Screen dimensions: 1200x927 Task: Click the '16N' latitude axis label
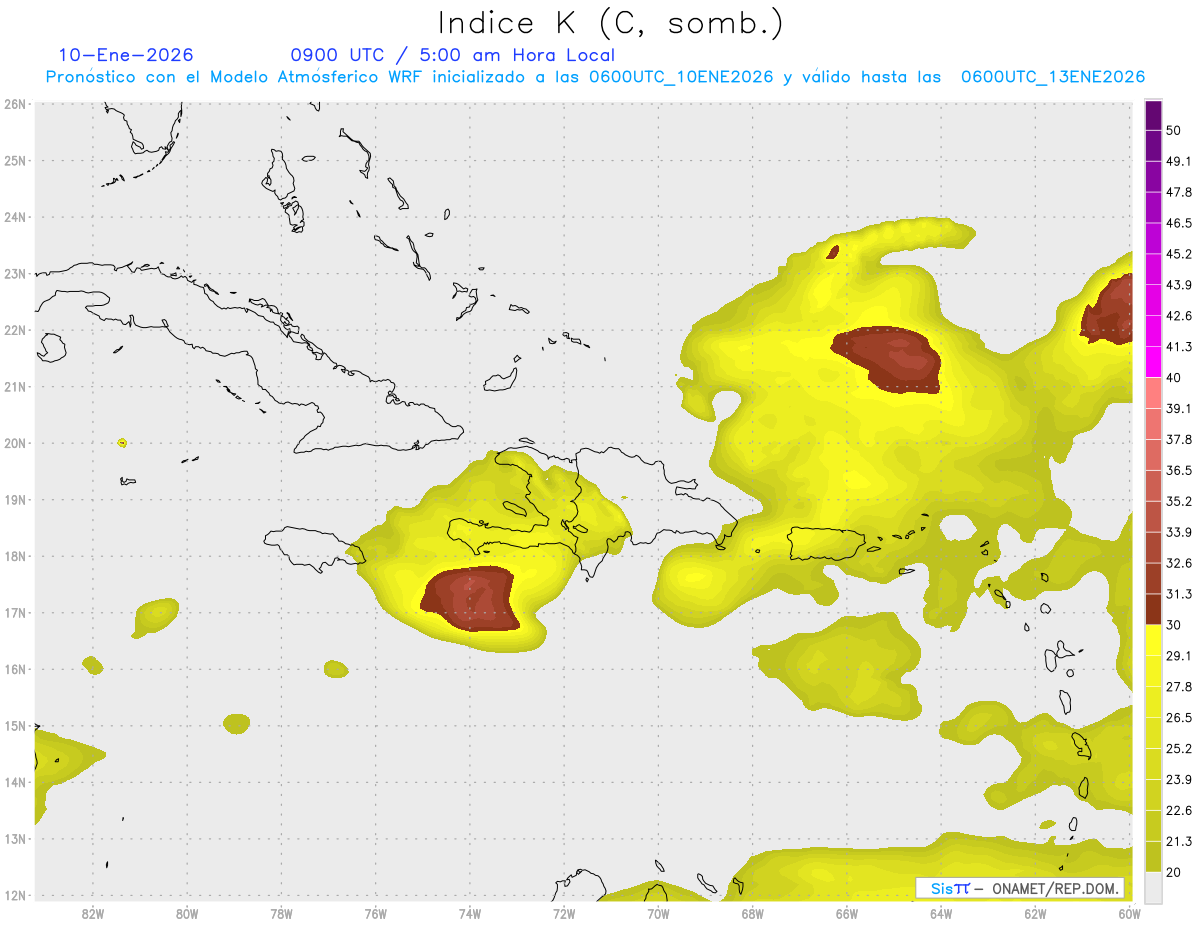tap(15, 669)
